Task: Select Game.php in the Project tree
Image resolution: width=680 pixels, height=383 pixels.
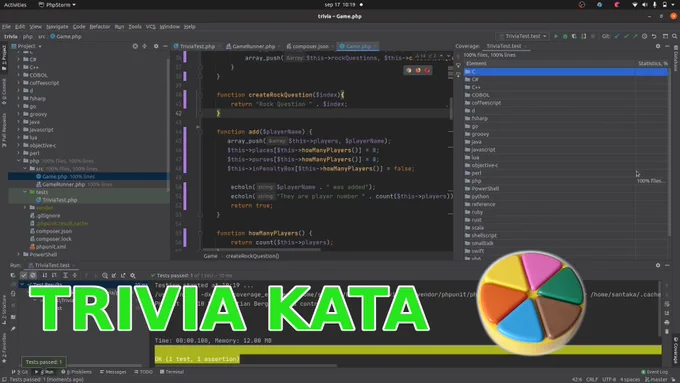Action: click(x=54, y=177)
